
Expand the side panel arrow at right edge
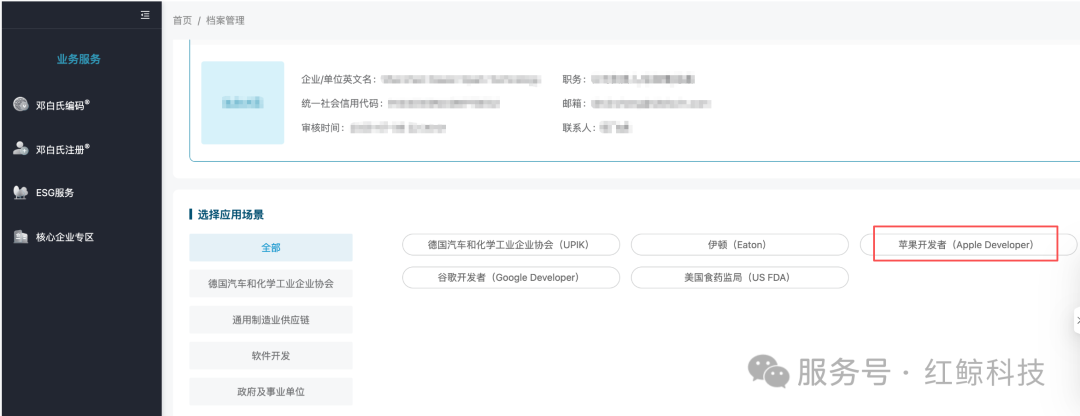pyautogui.click(x=1077, y=321)
